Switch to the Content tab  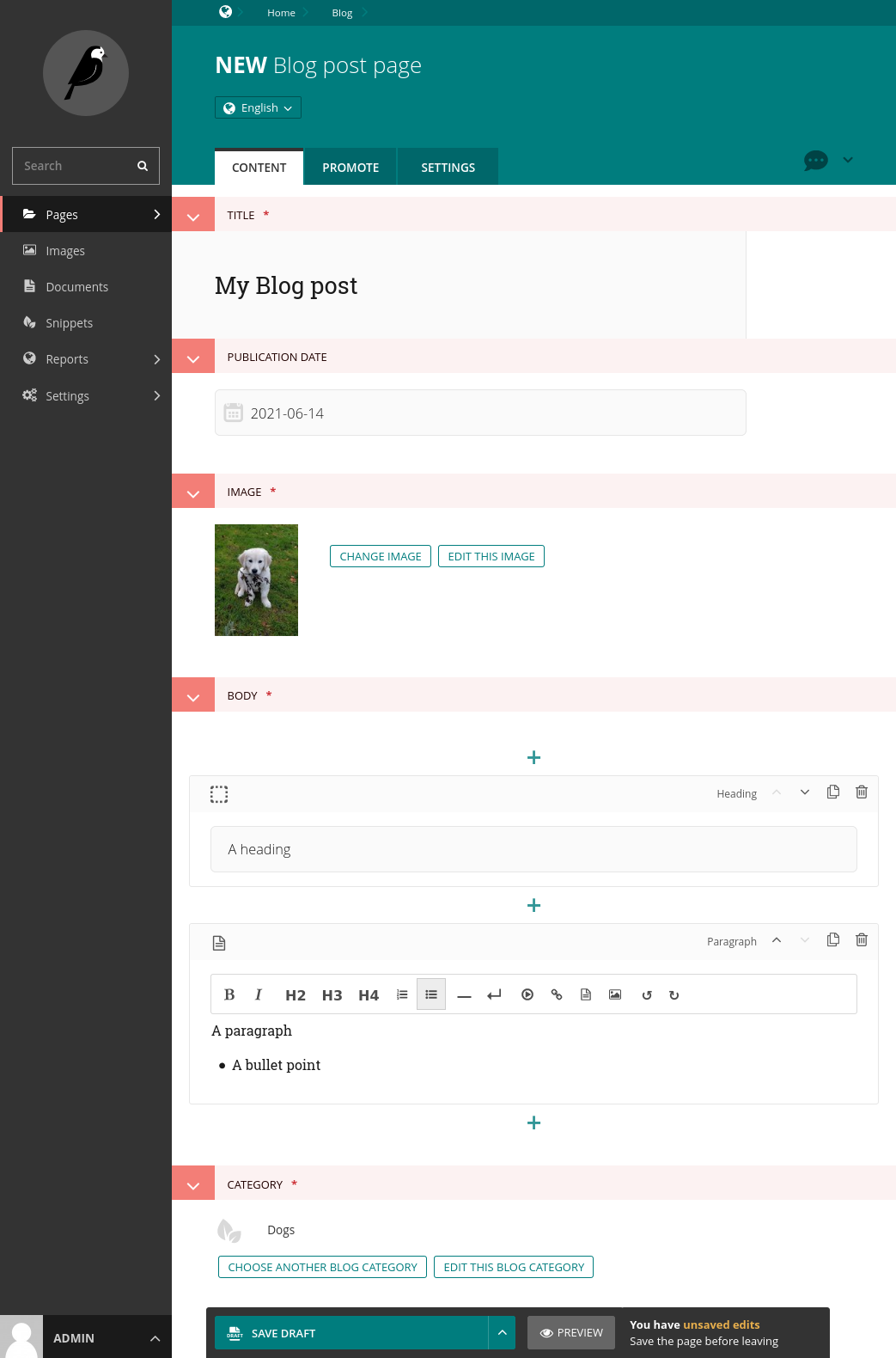259,168
